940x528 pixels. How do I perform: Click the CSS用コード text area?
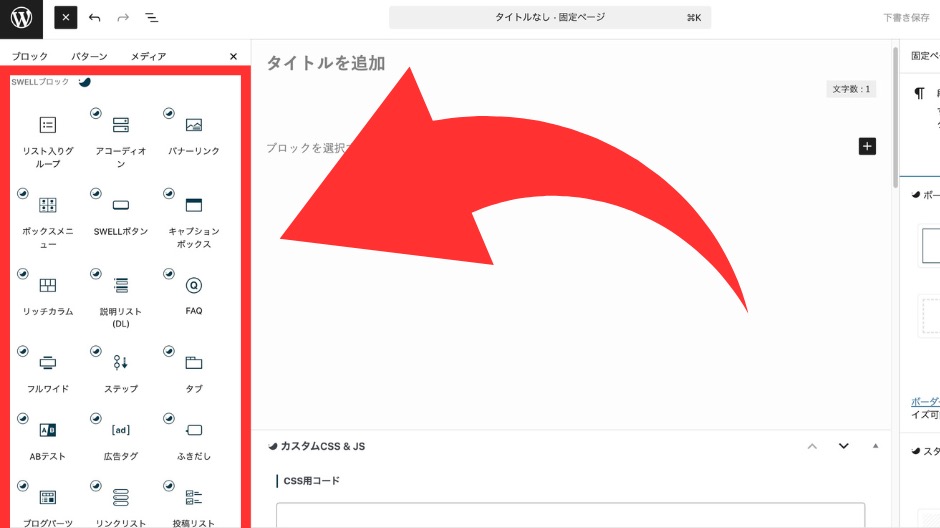coord(570,515)
